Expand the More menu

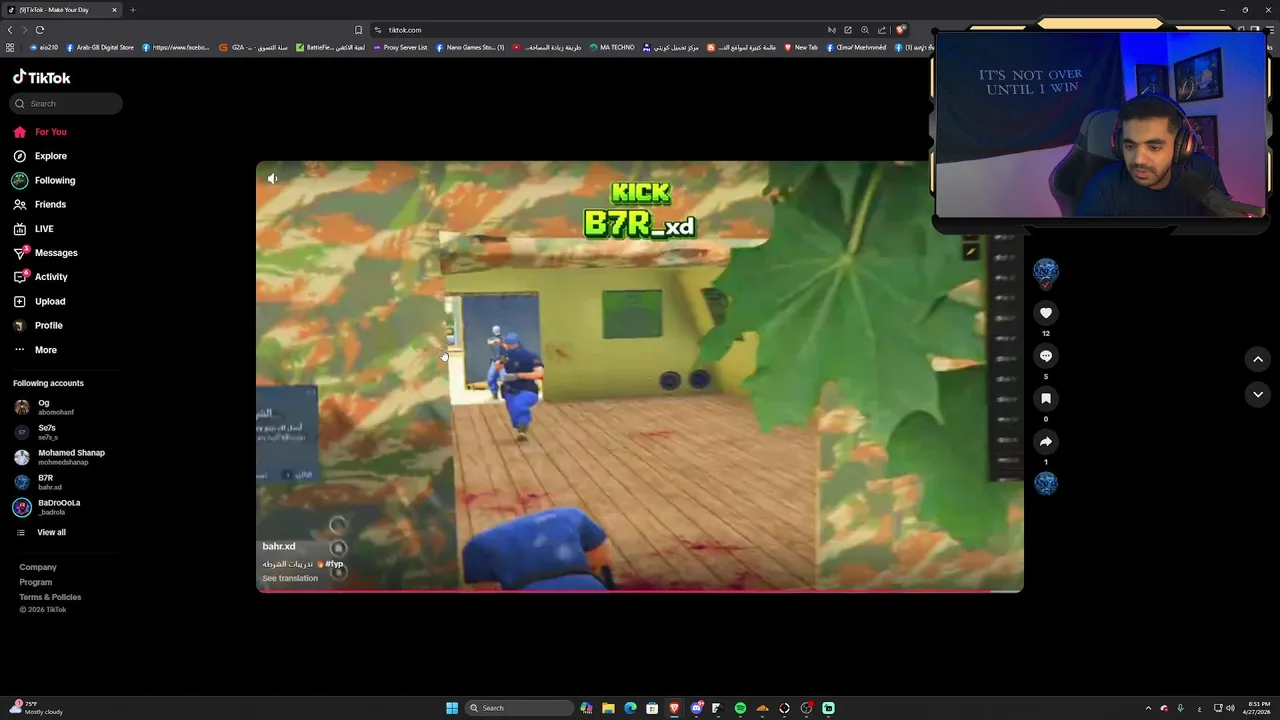[x=35, y=350]
